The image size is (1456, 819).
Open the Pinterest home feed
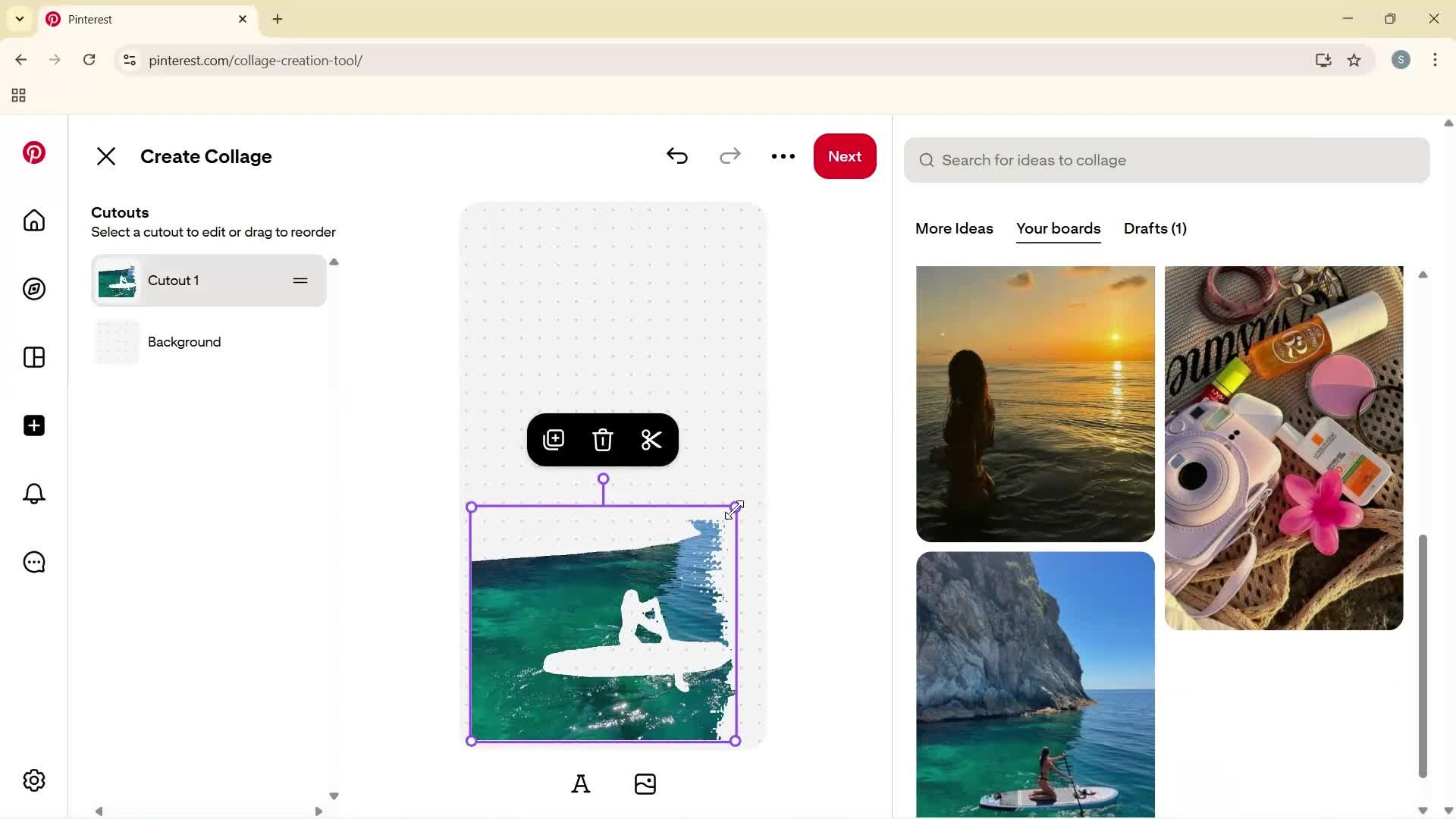tap(33, 221)
